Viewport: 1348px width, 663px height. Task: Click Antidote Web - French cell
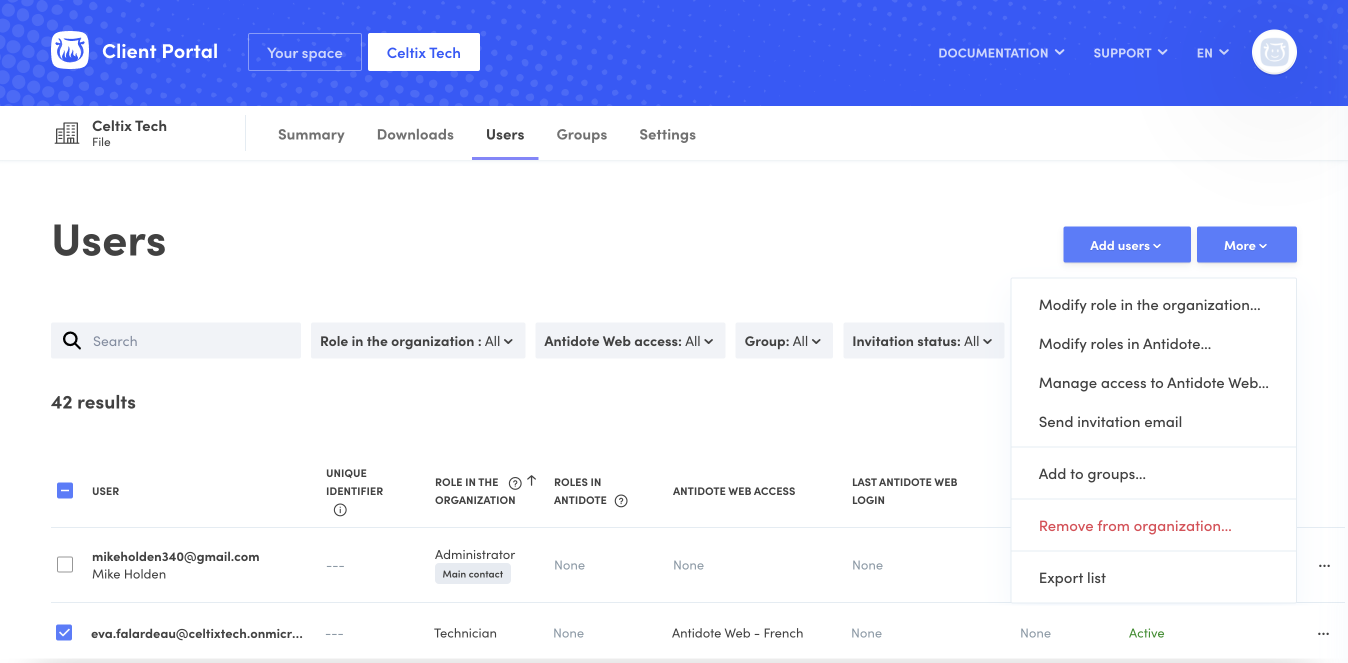pyautogui.click(x=738, y=633)
